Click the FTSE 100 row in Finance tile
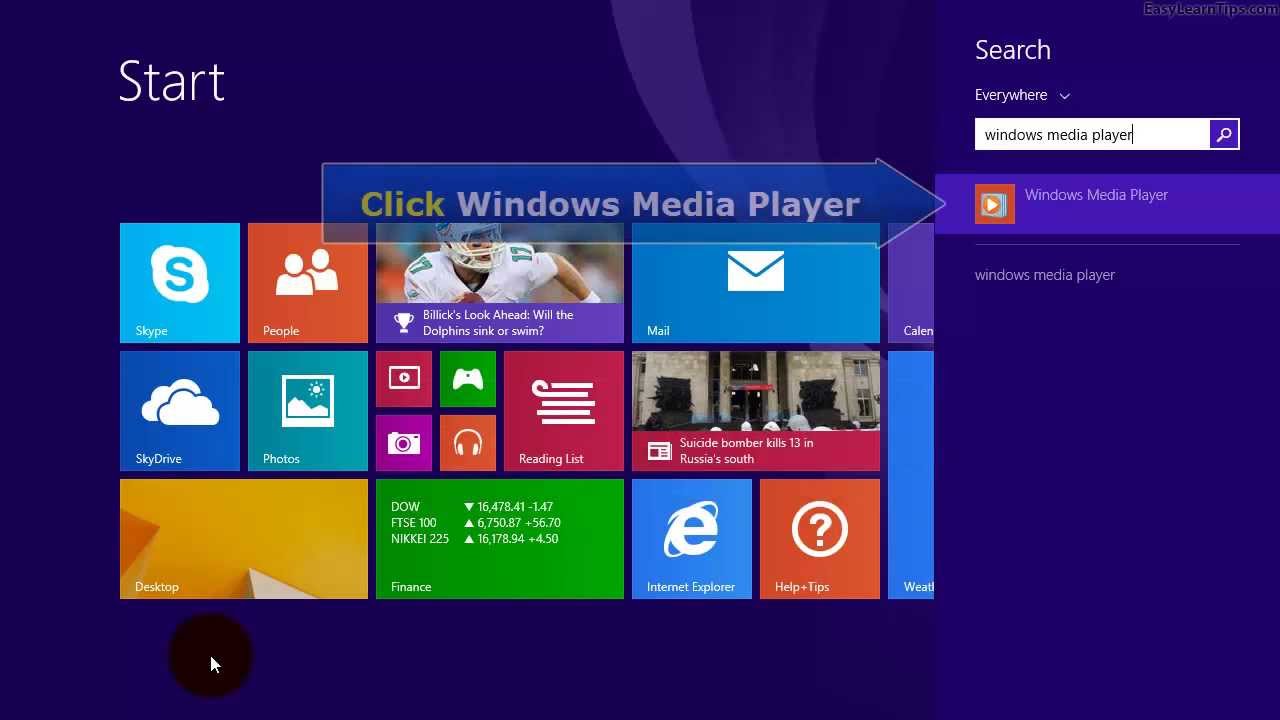The image size is (1280, 720). click(476, 523)
